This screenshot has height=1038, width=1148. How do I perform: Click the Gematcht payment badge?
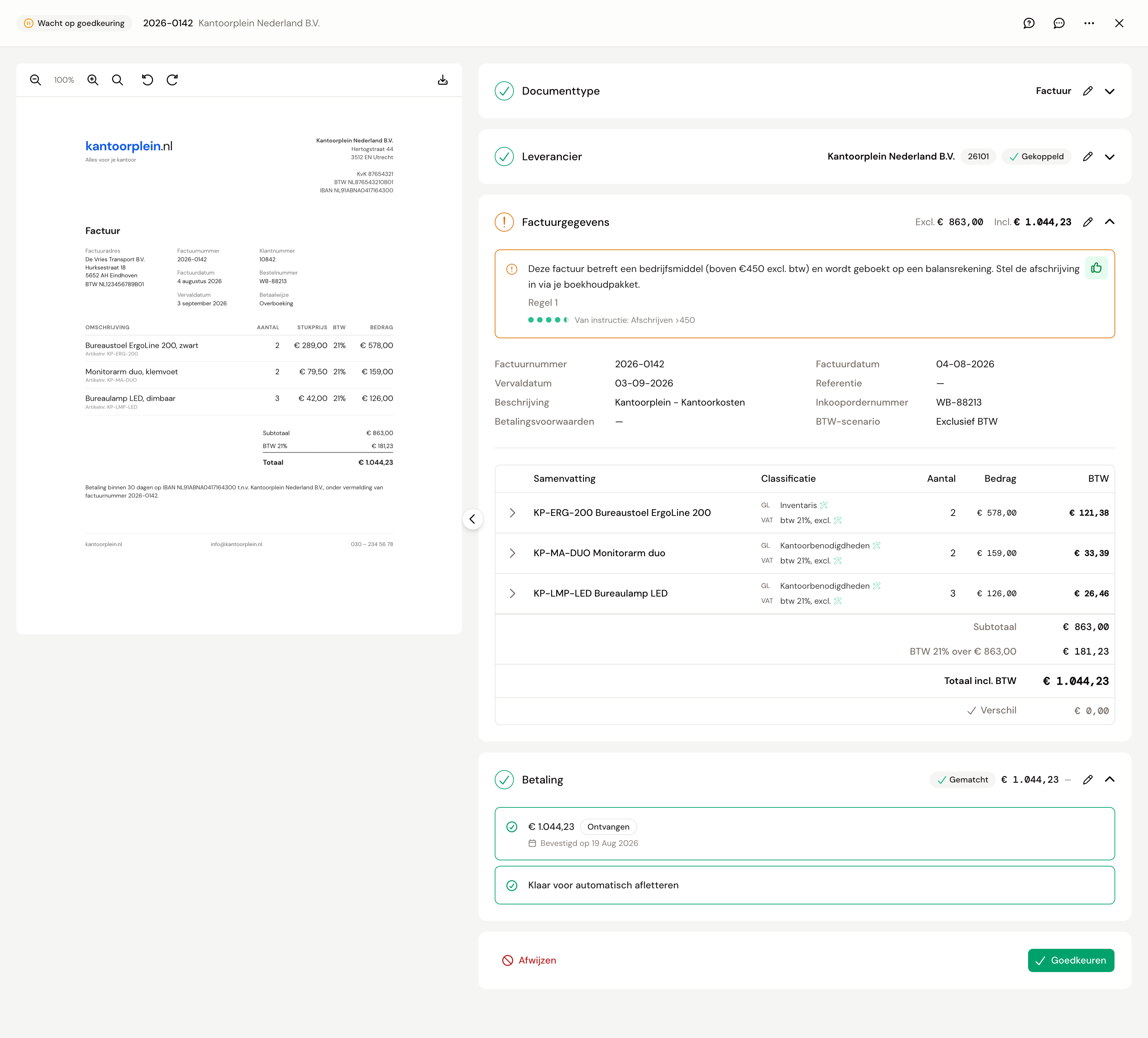click(x=962, y=779)
